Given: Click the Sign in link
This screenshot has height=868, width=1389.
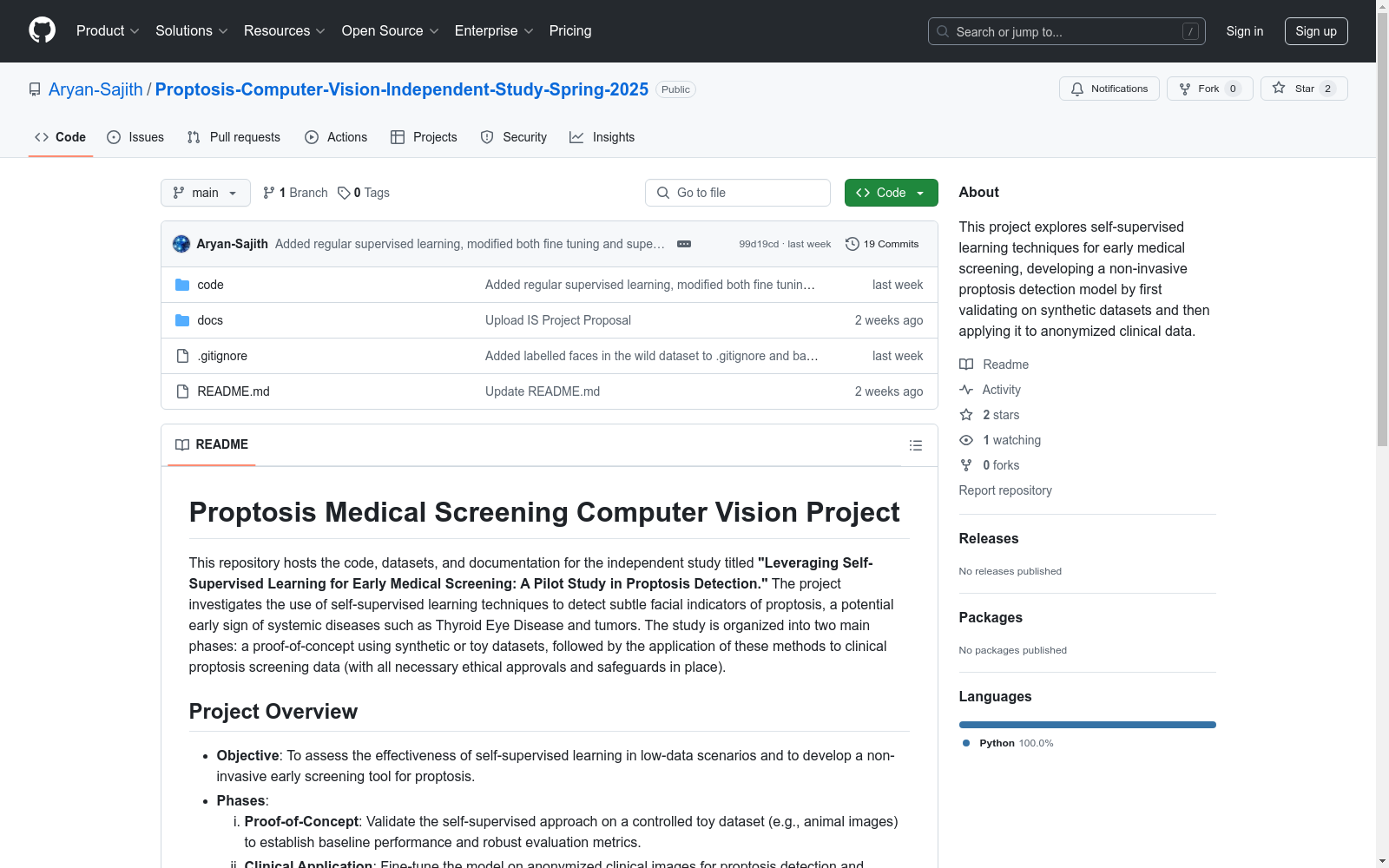Looking at the screenshot, I should pos(1244,31).
